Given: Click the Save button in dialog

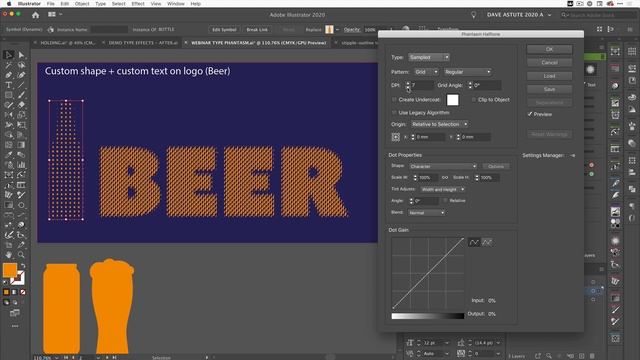Looking at the screenshot, I should click(549, 89).
